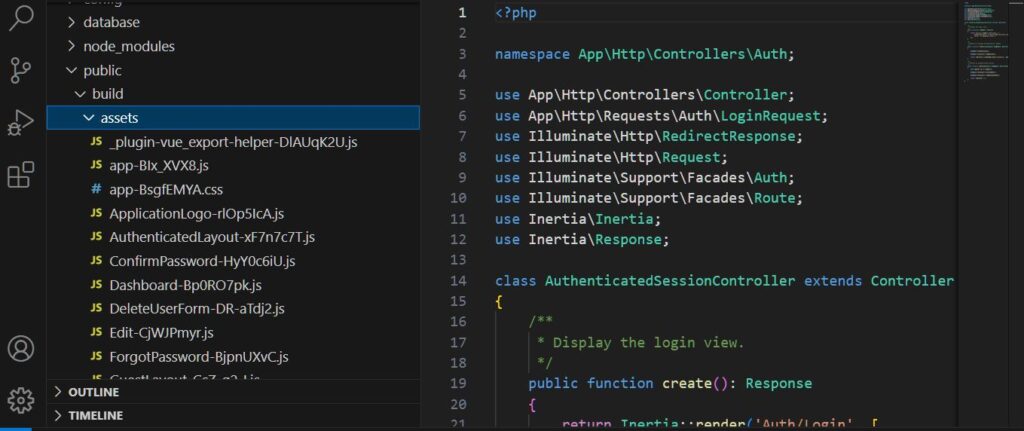Click the JS icon beside ConfirmPassword-HyY0c6iU.js
1024x431 pixels.
pyautogui.click(x=97, y=261)
